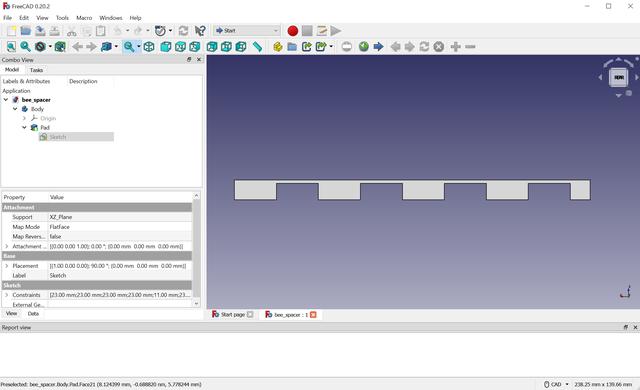This screenshot has width=640, height=390.
Task: Expand the Constraints property row
Action: tap(7, 295)
